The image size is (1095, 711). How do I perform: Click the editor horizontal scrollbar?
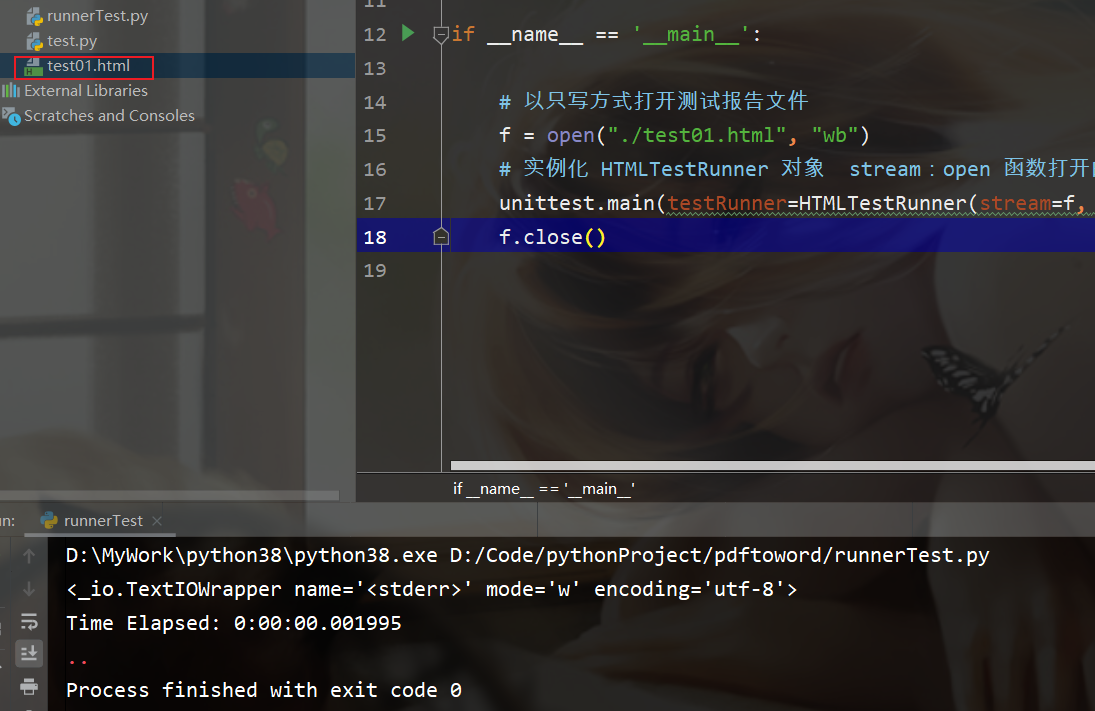coord(772,465)
